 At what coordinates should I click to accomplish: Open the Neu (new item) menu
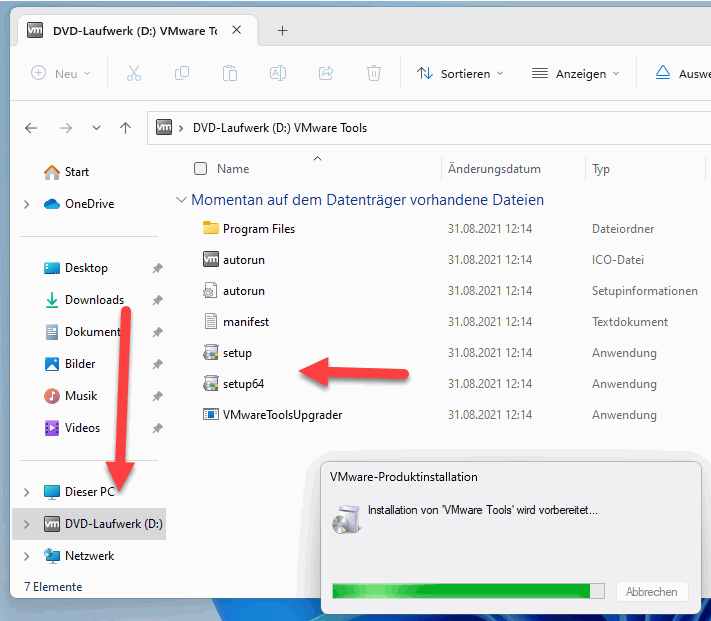[61, 73]
